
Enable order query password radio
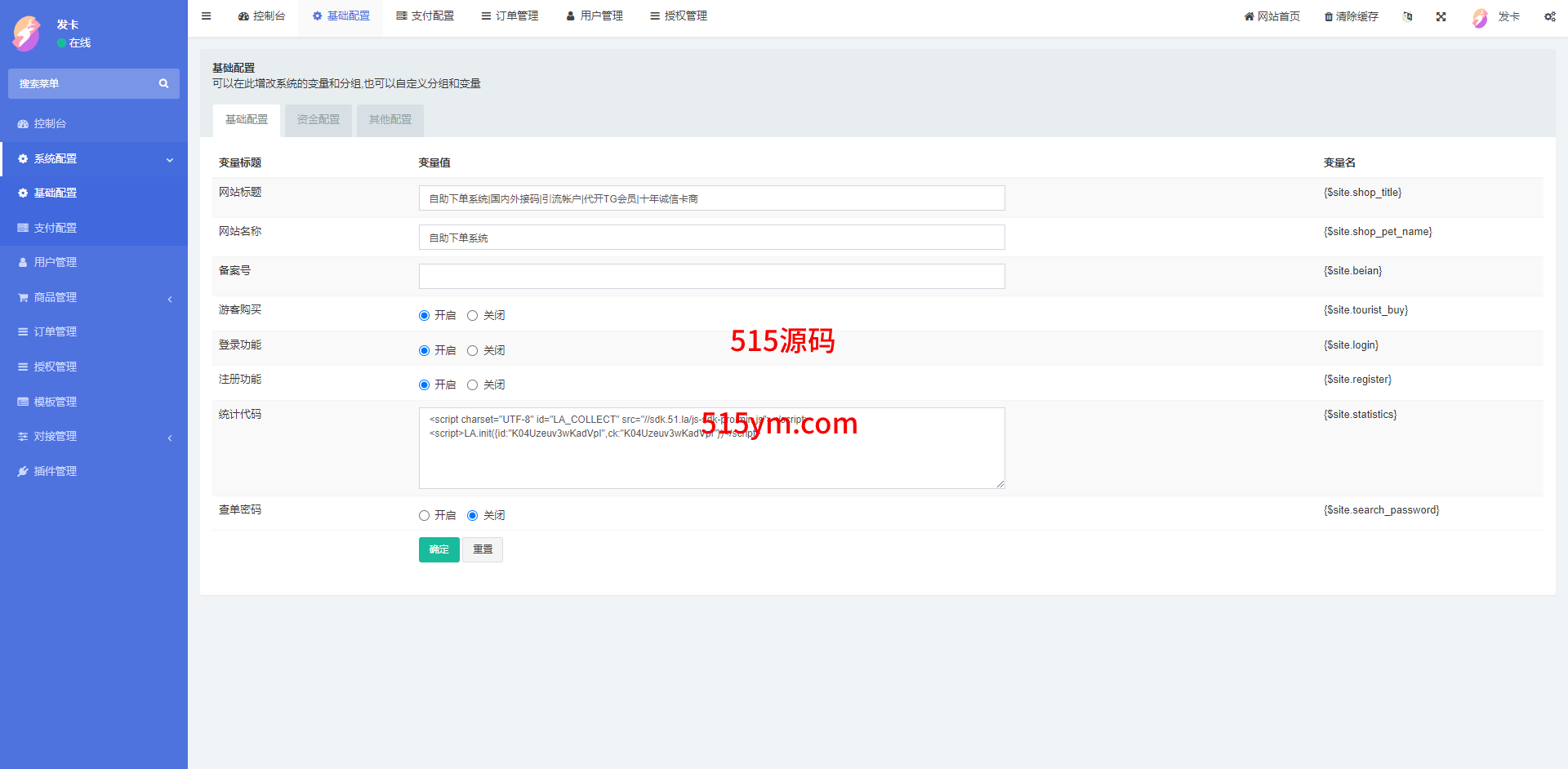(x=424, y=516)
